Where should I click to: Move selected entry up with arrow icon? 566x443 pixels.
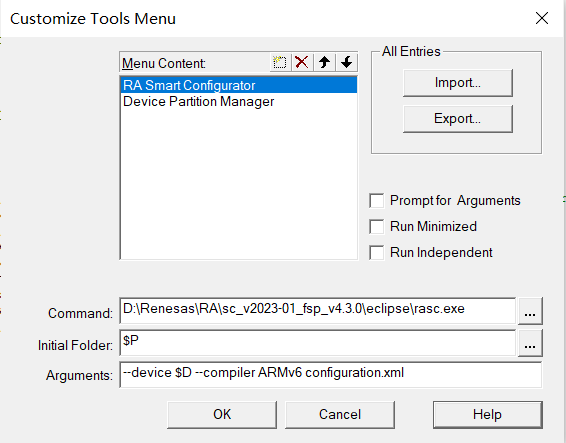pos(324,62)
